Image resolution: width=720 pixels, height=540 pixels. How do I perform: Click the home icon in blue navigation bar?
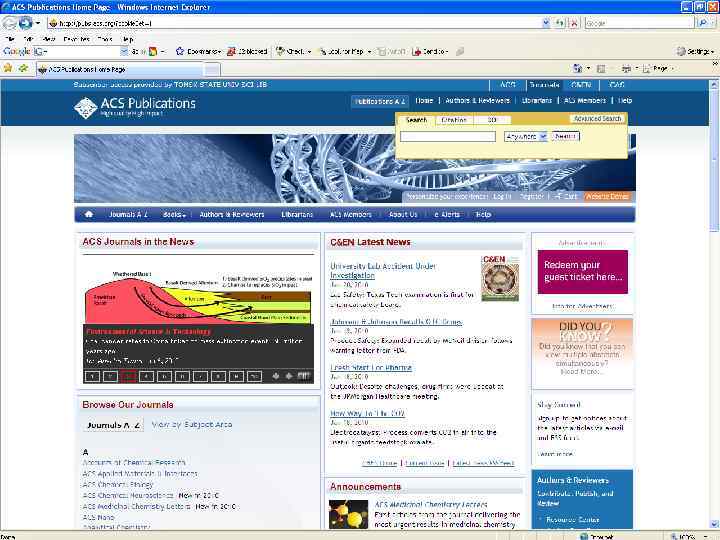[x=89, y=214]
